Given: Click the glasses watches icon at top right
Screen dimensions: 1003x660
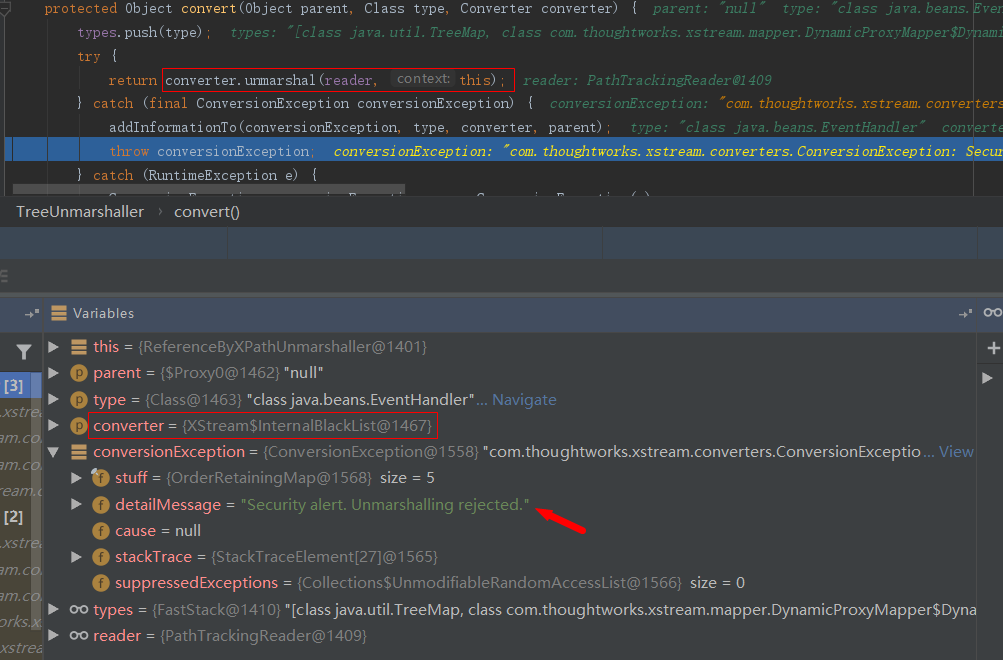Looking at the screenshot, I should (992, 313).
